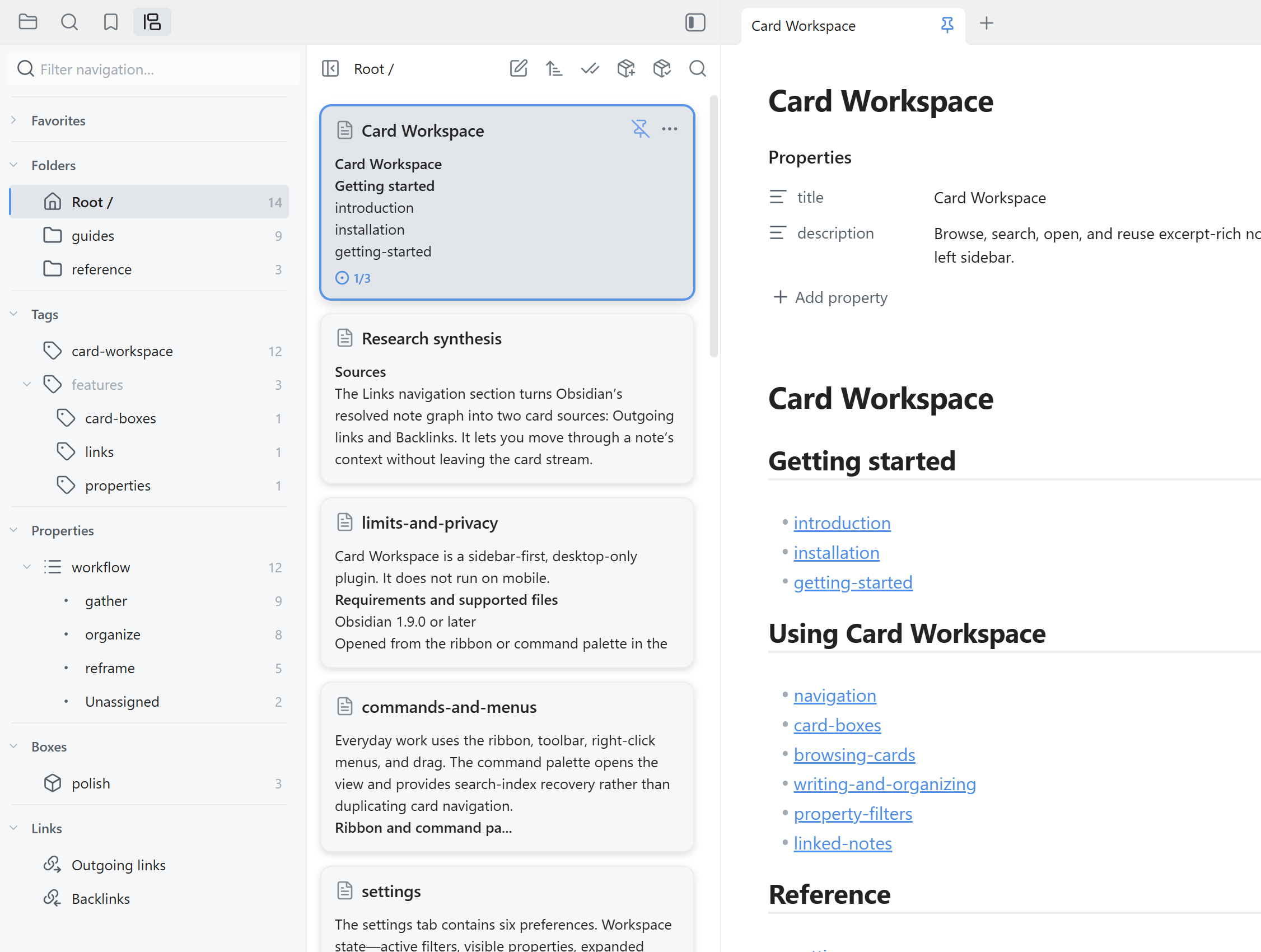Open a new tab with the plus button

986,24
